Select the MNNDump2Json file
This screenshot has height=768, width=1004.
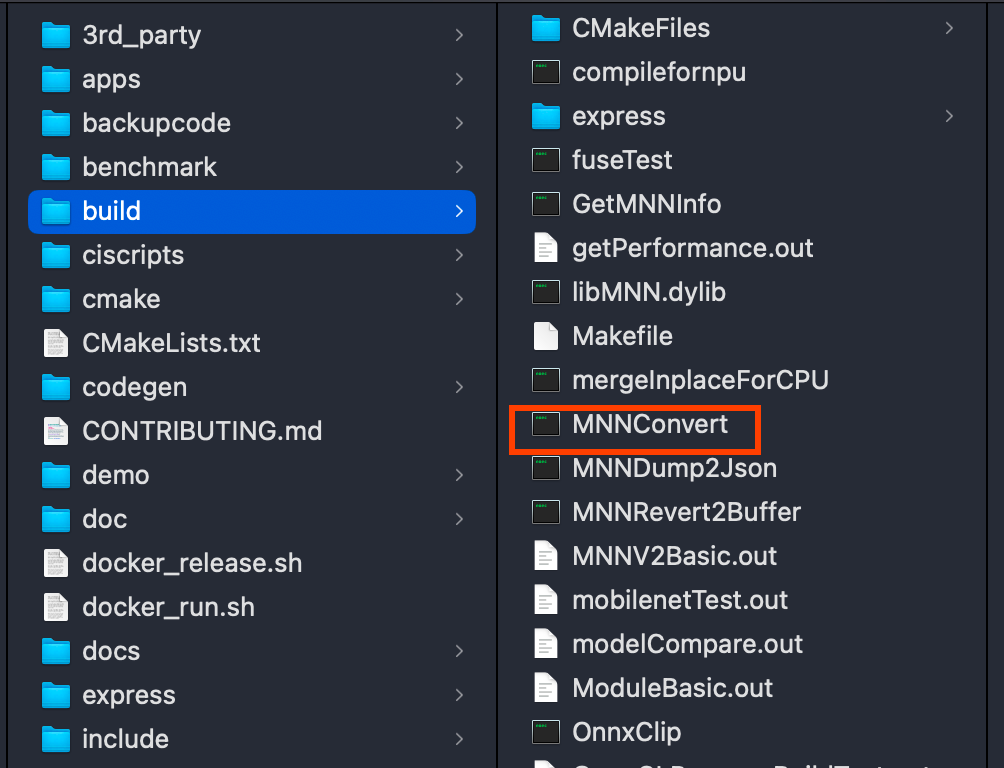pyautogui.click(x=674, y=468)
